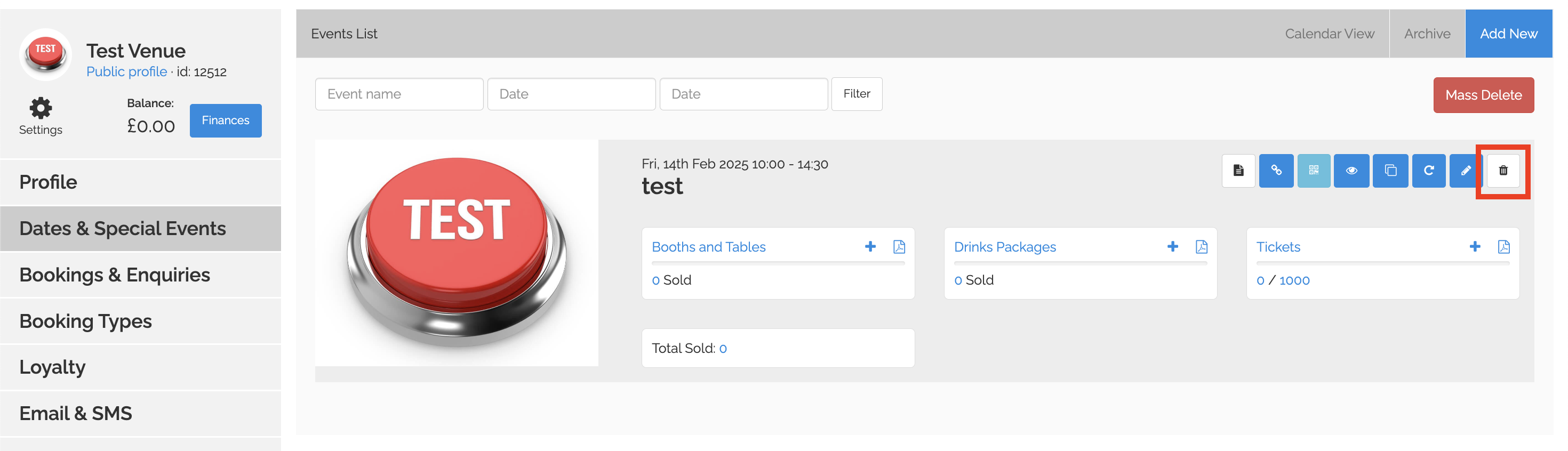Delete the test event via trash icon
This screenshot has width=1568, height=451.
(1502, 171)
